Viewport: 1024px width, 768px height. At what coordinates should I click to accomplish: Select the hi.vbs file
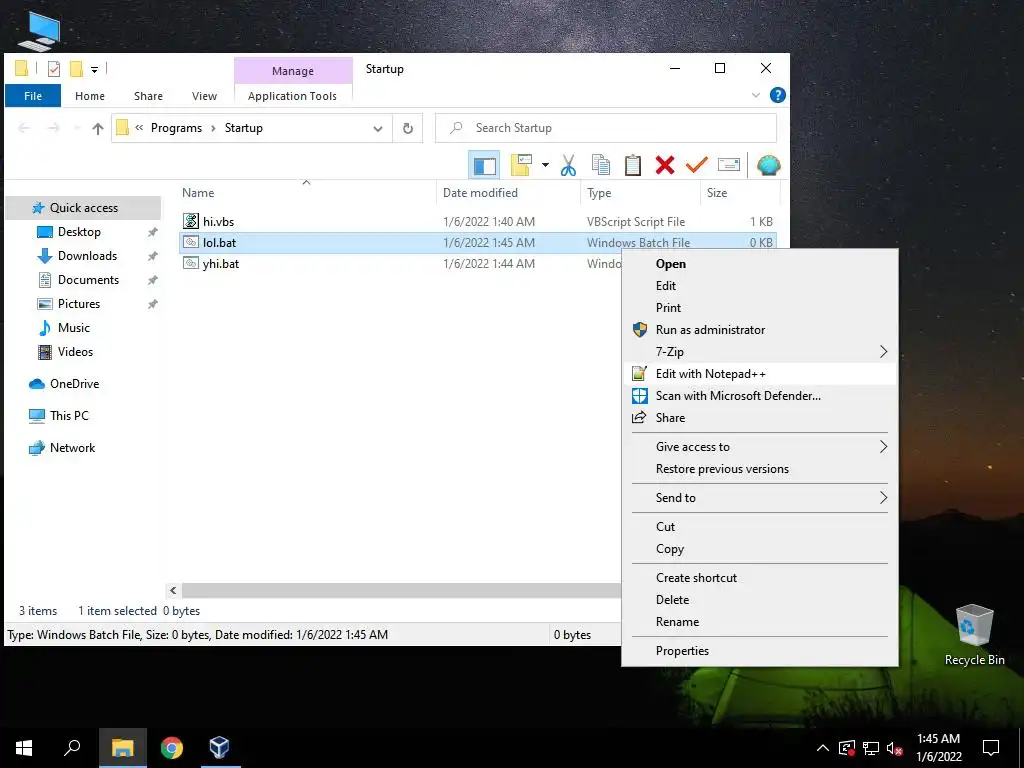coord(477,221)
